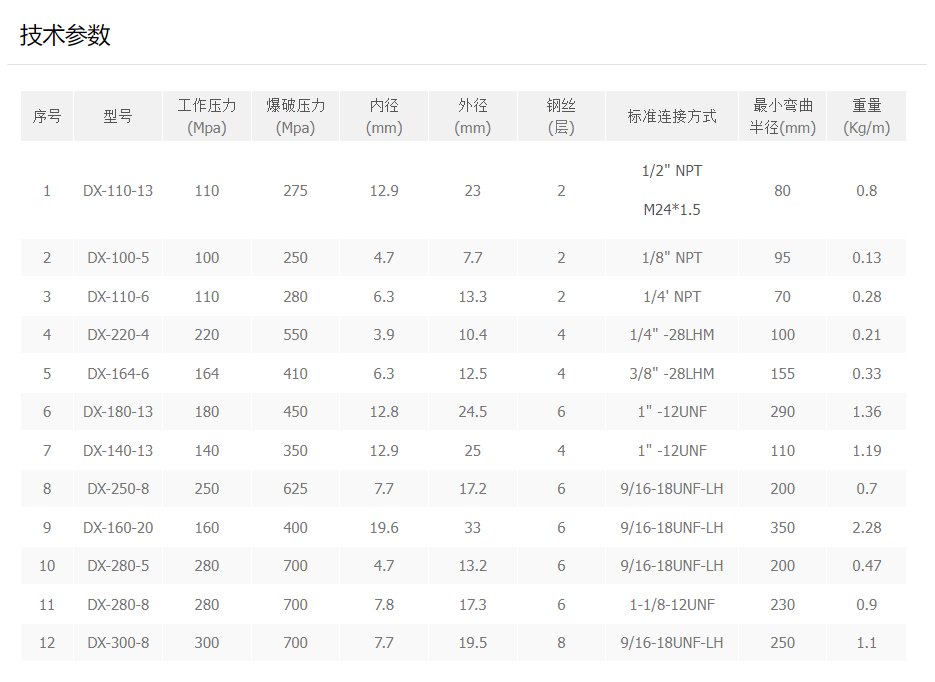Select model DX-160-20
Viewport: 935px width, 682px height.
click(x=118, y=527)
